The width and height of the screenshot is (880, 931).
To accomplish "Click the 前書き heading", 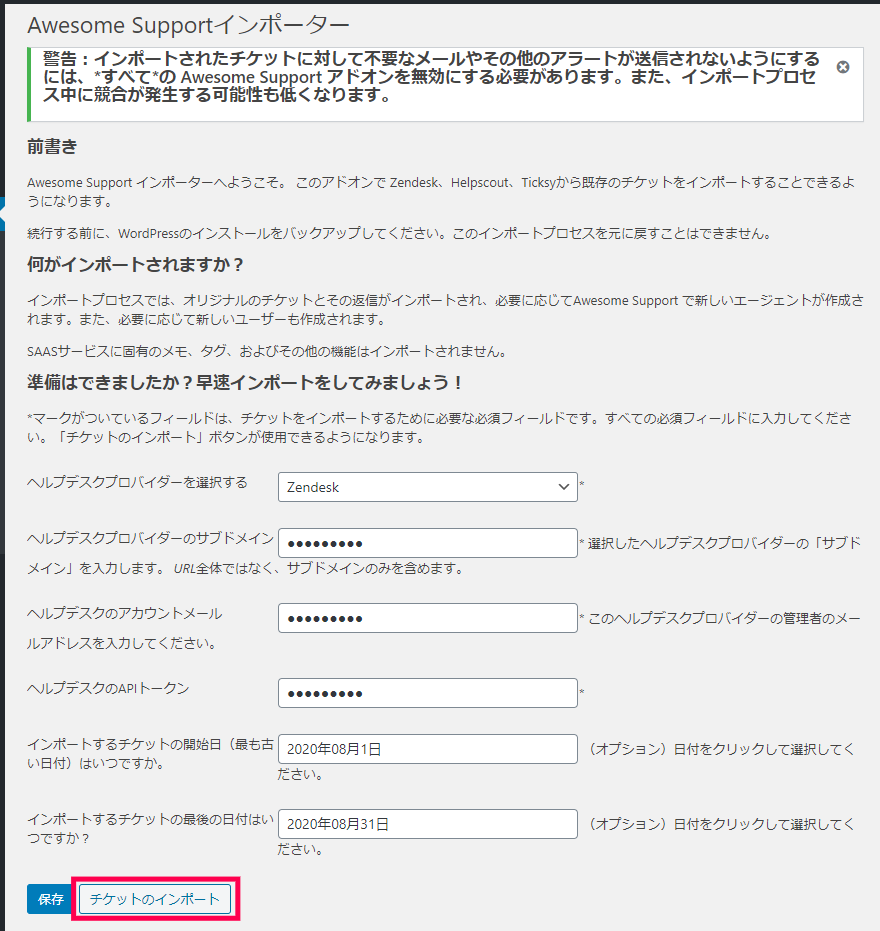I will click(52, 147).
